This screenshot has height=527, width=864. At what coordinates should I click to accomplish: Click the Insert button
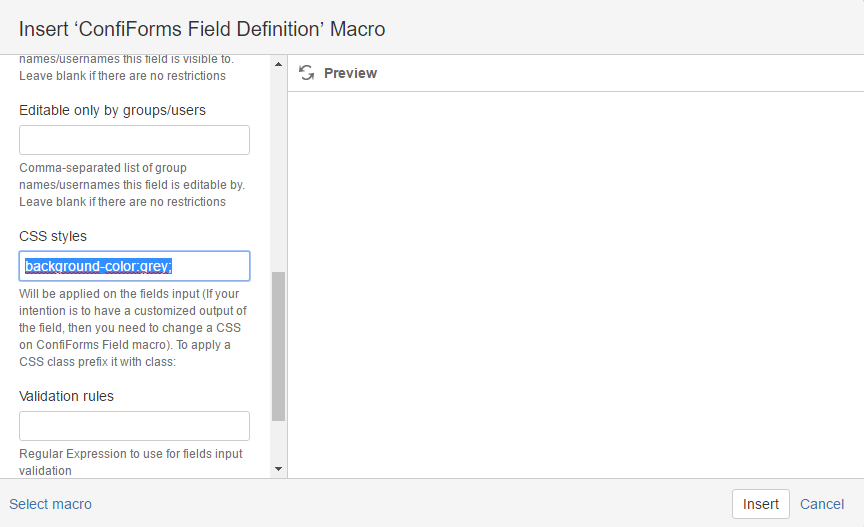(x=760, y=504)
